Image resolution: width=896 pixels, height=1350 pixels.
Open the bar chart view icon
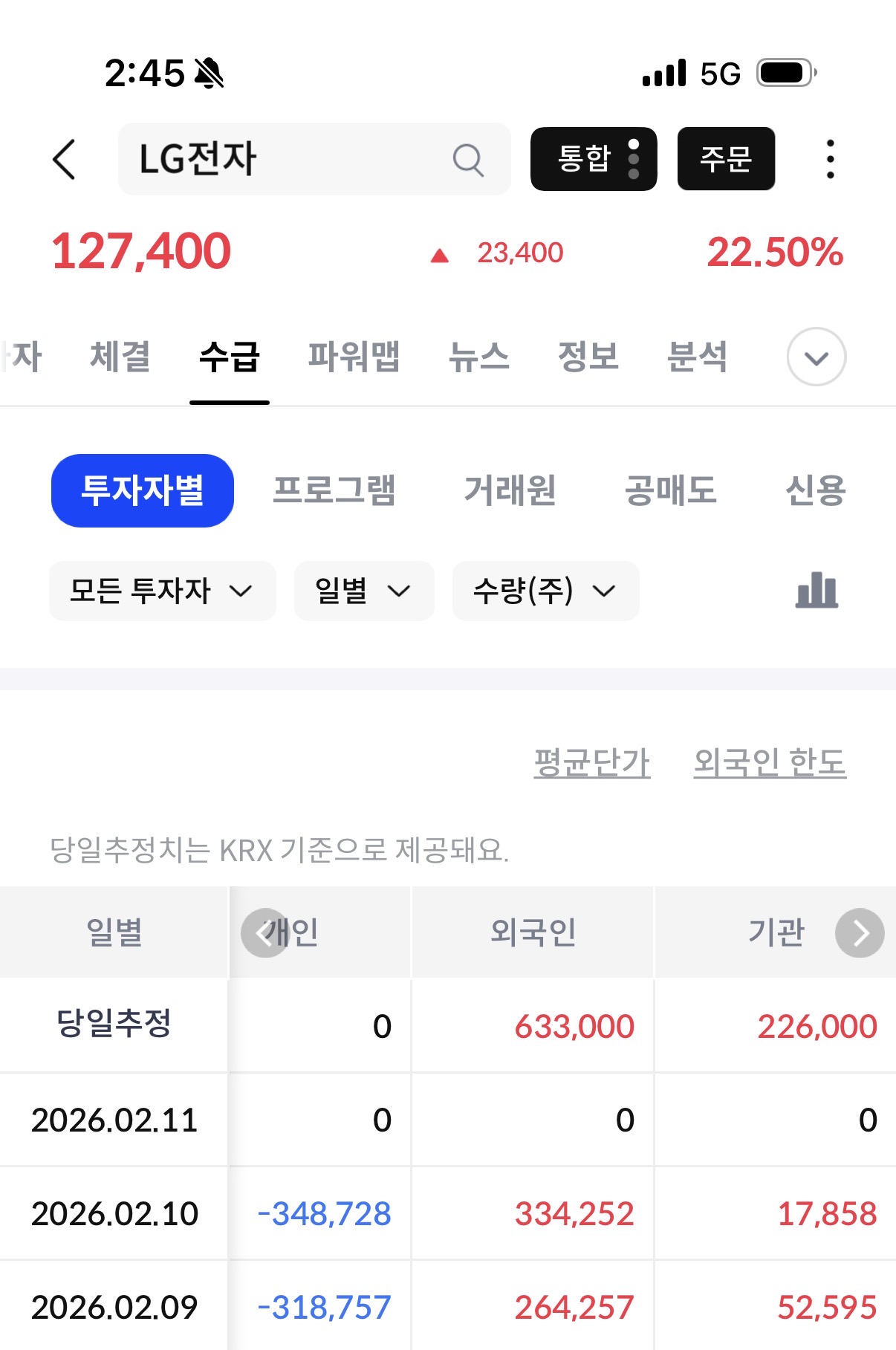coord(817,591)
